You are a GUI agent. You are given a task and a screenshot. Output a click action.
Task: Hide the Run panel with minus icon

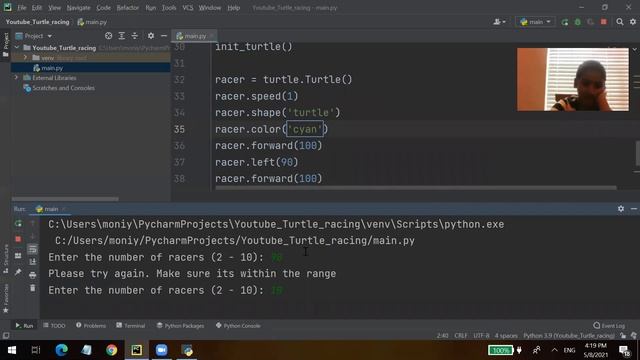(x=634, y=209)
